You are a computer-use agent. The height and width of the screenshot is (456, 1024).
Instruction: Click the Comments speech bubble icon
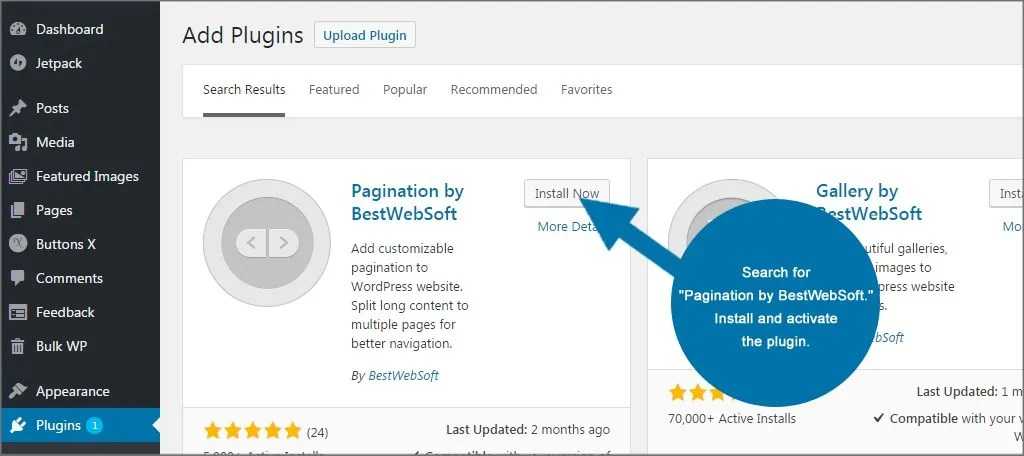point(17,278)
